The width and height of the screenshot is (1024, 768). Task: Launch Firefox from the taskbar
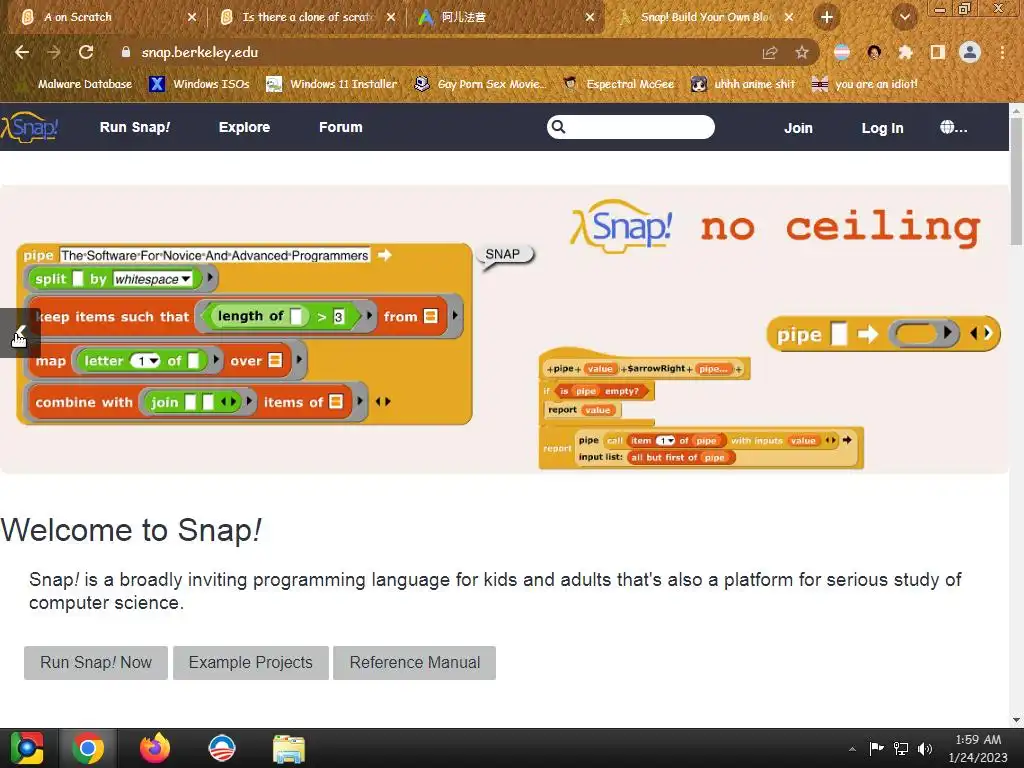click(155, 748)
